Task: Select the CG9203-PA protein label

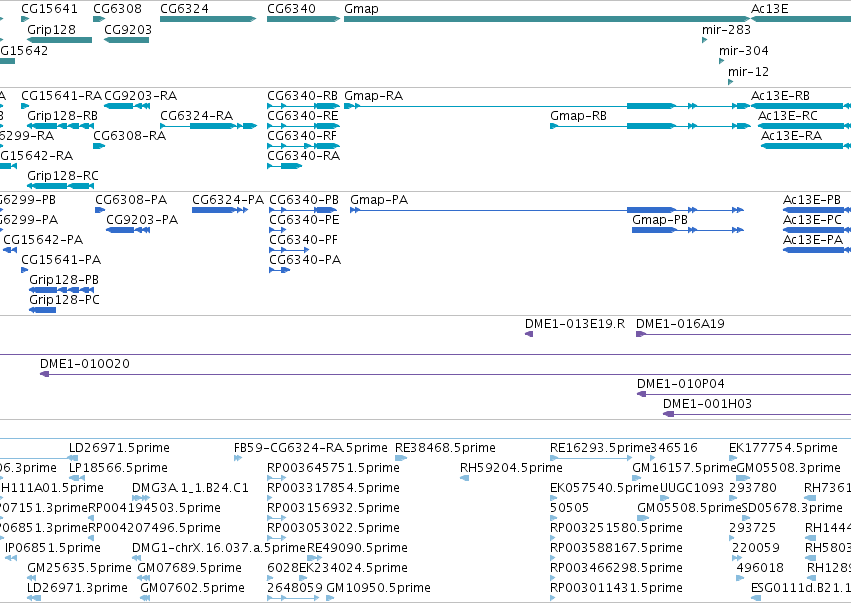Action: pyautogui.click(x=142, y=220)
